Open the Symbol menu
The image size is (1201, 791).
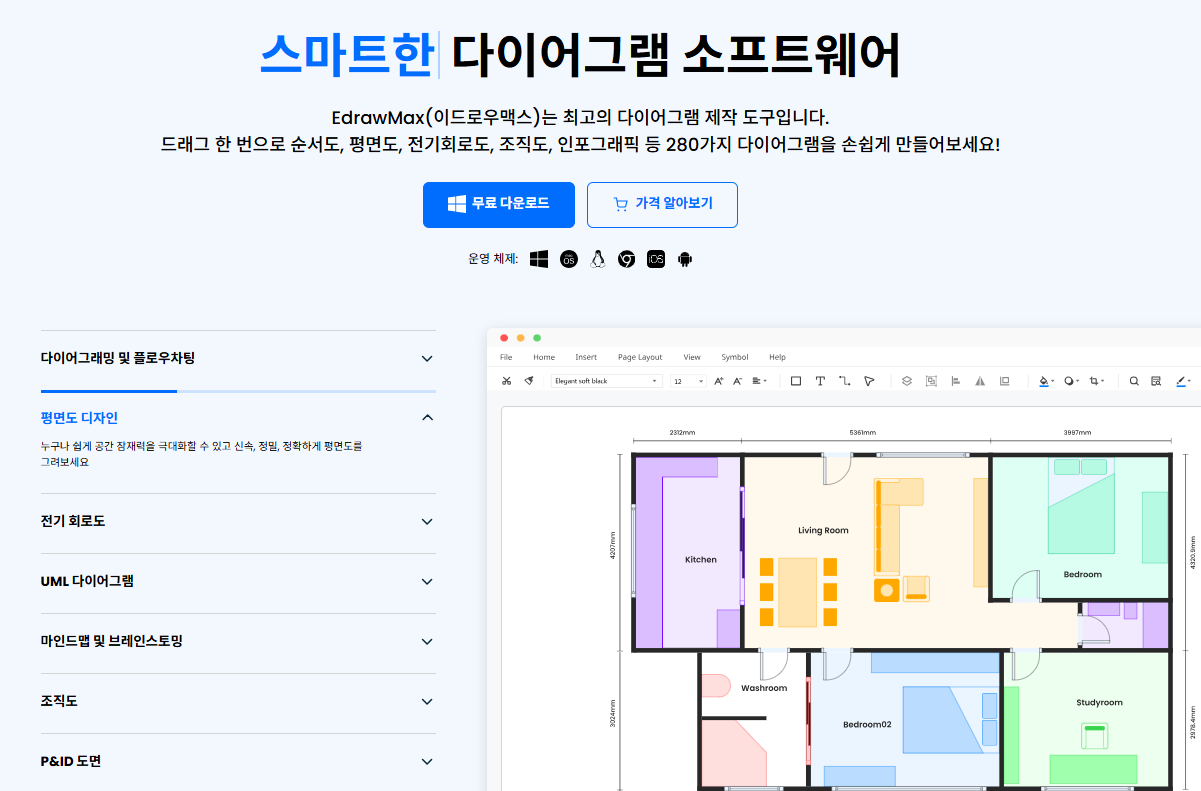click(735, 357)
